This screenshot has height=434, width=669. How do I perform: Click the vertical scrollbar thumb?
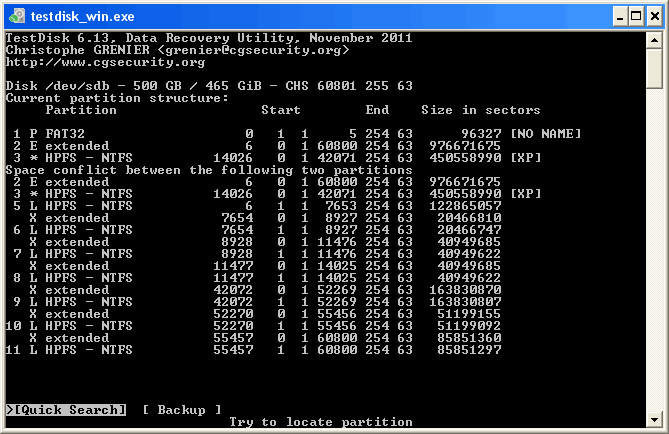(x=654, y=69)
